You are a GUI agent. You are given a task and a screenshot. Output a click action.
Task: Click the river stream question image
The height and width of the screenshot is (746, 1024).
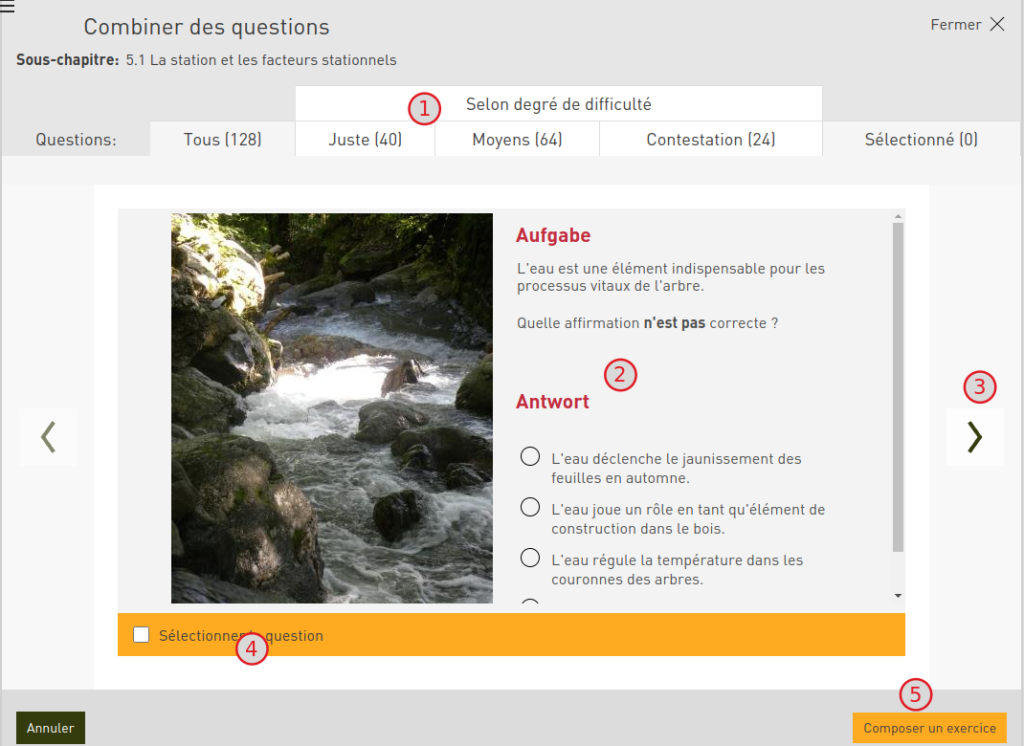pos(332,408)
